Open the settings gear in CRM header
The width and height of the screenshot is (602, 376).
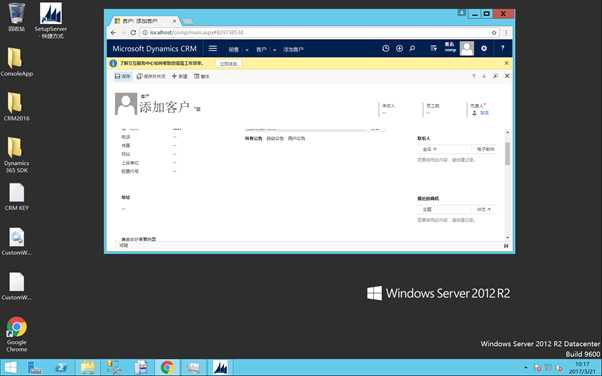point(484,48)
